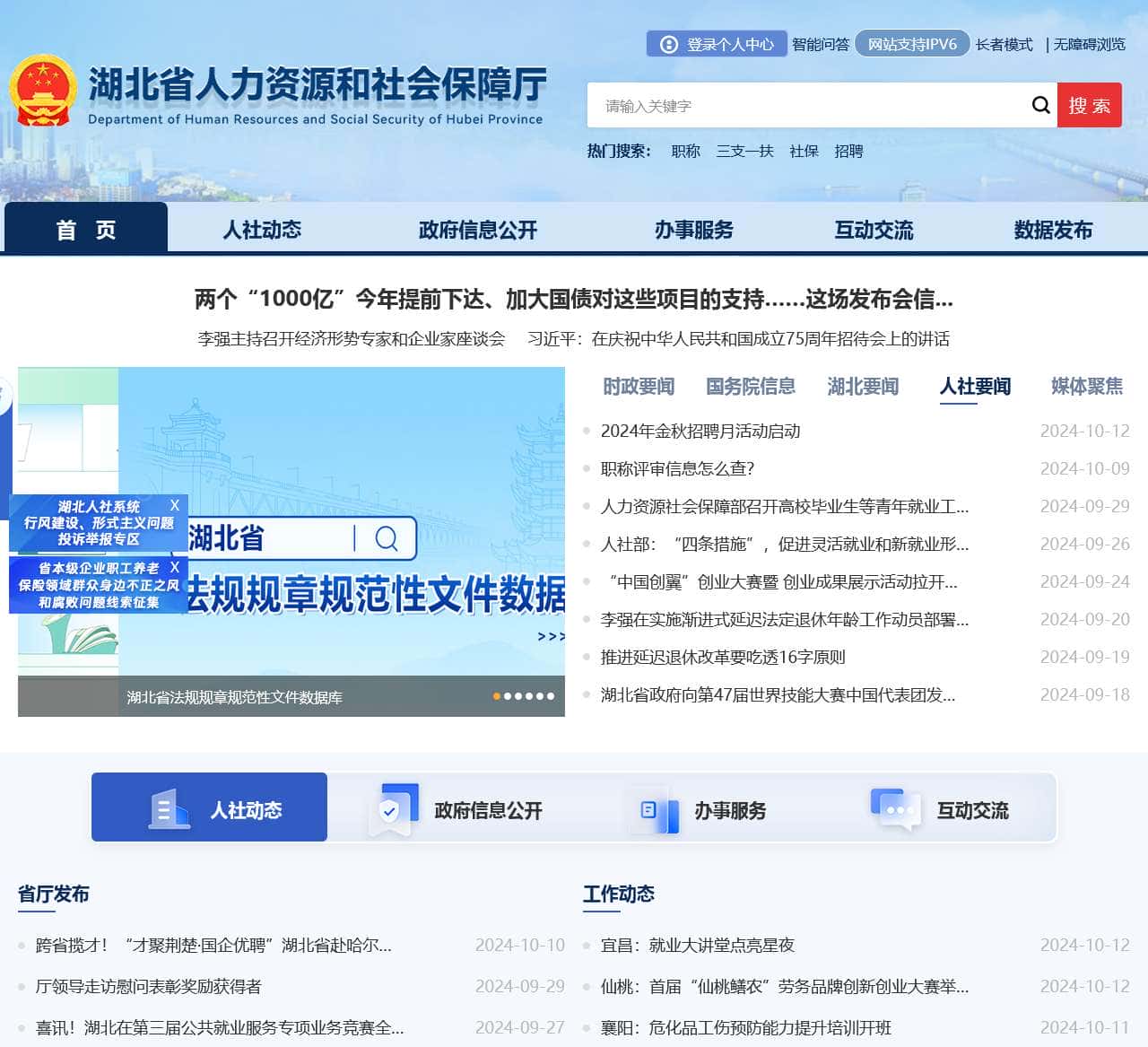Turn on 无障碍浏览 accessibility browsing
The width and height of the screenshot is (1148, 1047).
click(1089, 44)
